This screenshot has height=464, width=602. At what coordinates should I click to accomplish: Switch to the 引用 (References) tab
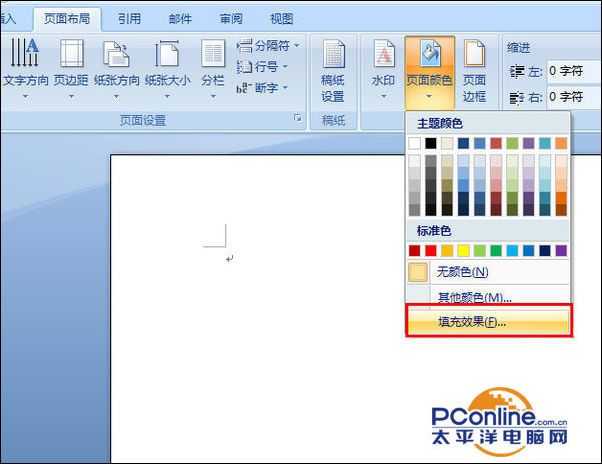(x=129, y=18)
